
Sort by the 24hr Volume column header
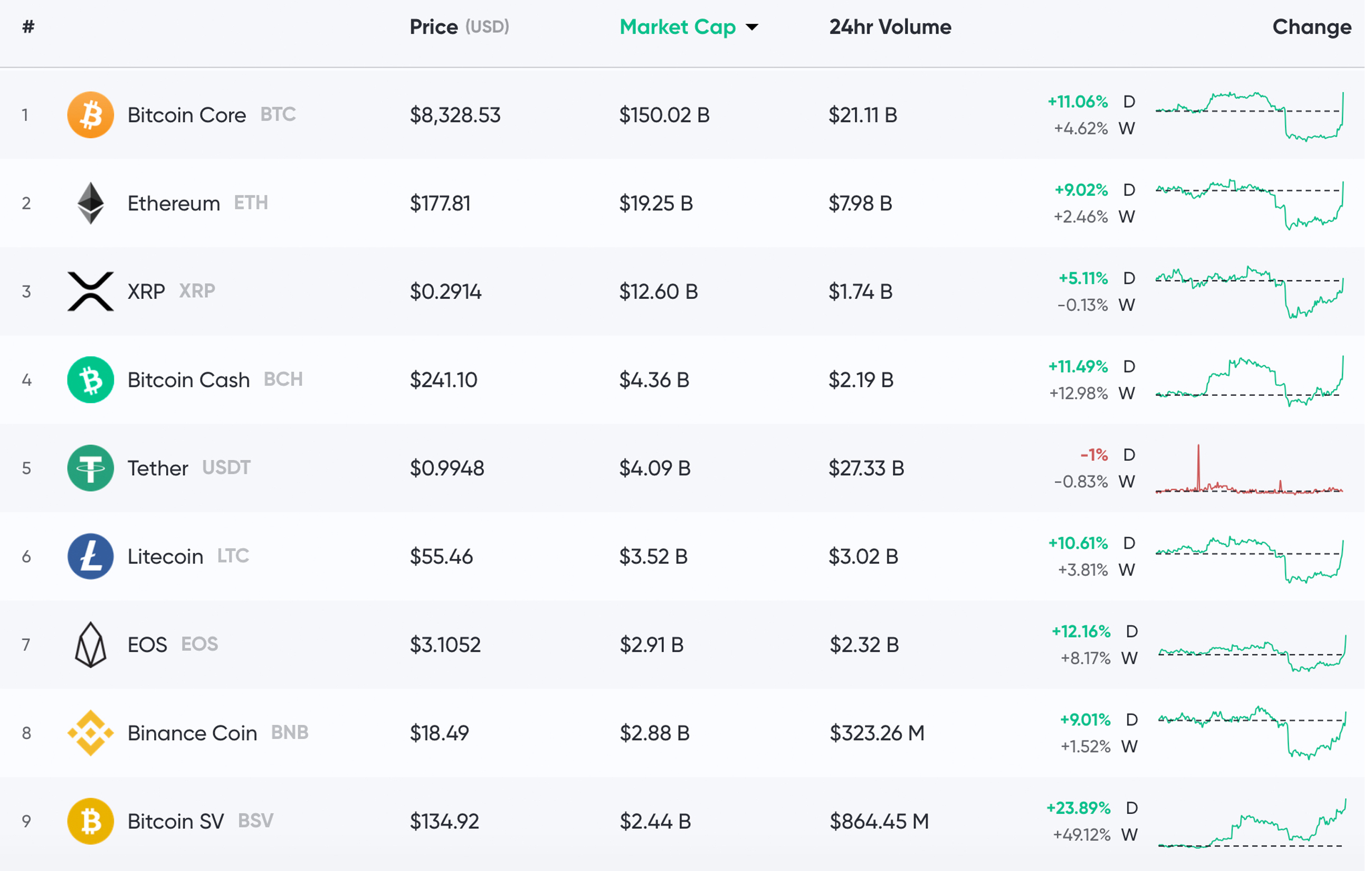click(x=890, y=27)
